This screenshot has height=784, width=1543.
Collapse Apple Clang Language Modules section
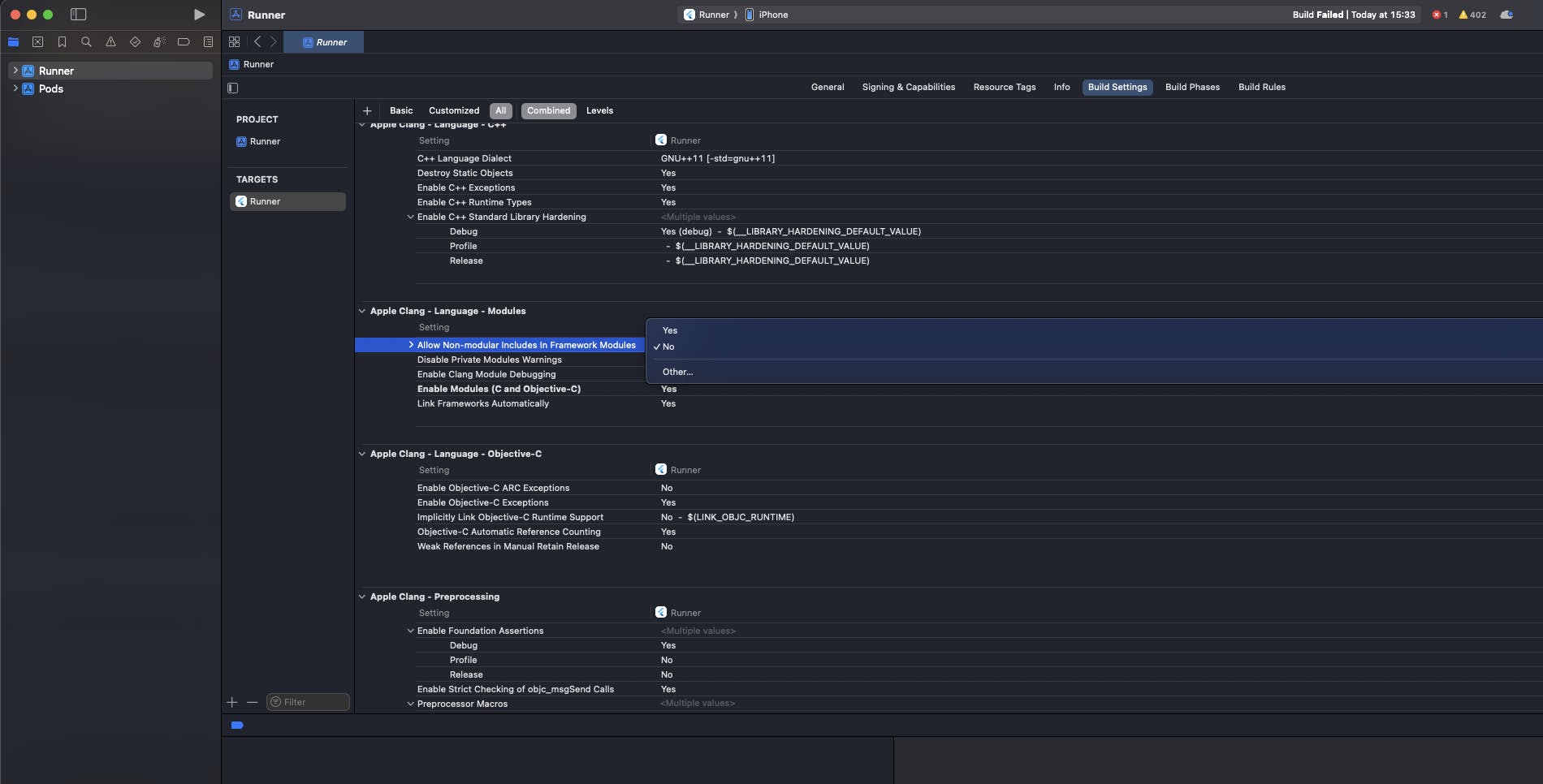tap(362, 311)
